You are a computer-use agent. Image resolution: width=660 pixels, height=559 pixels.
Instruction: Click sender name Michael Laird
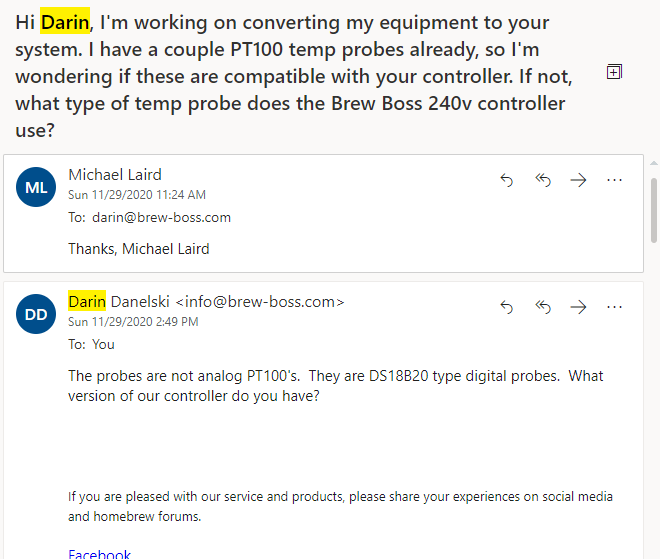(x=115, y=175)
